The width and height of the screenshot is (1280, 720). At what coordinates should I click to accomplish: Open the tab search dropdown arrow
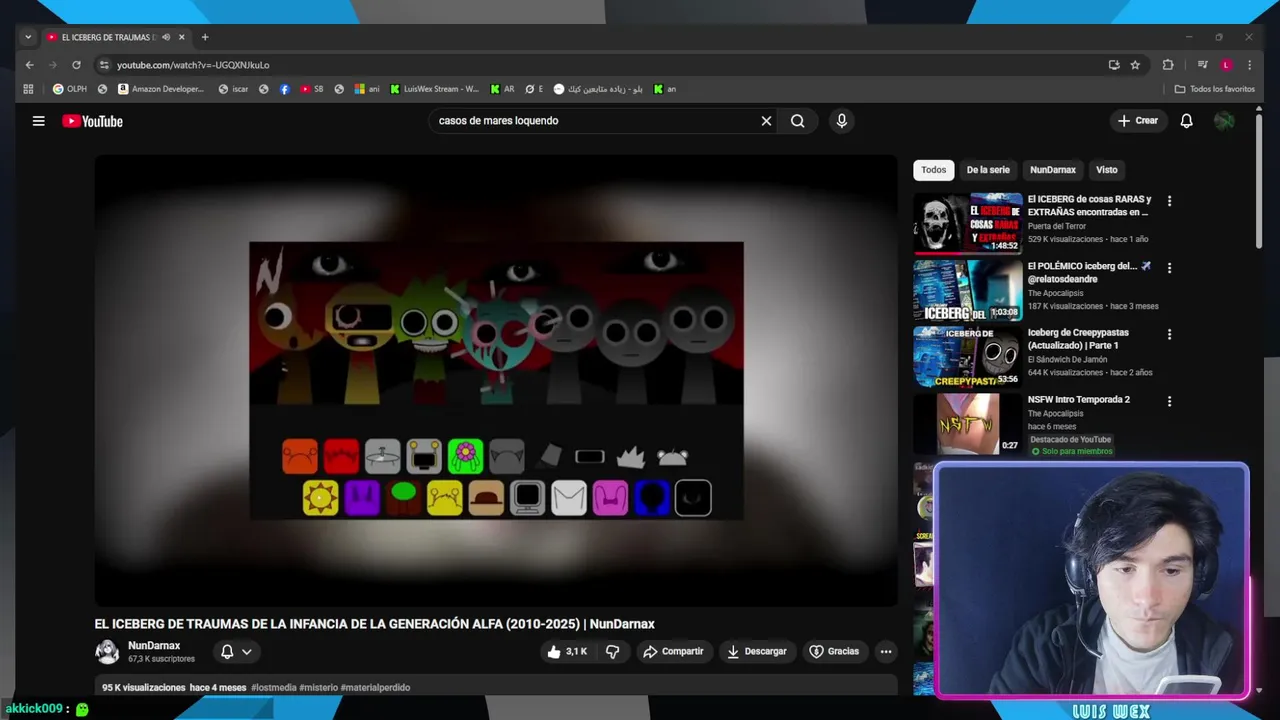pos(28,37)
